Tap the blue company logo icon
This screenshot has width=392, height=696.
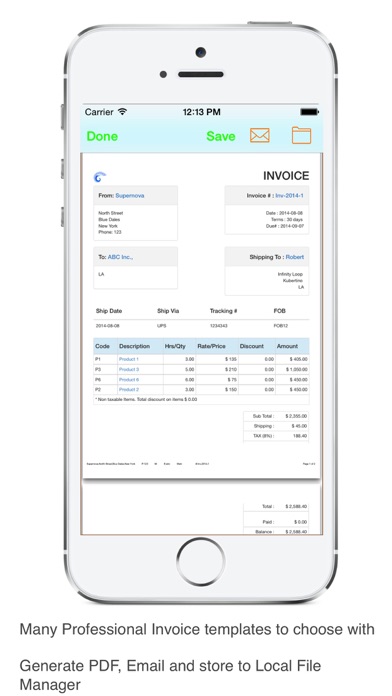coord(100,177)
